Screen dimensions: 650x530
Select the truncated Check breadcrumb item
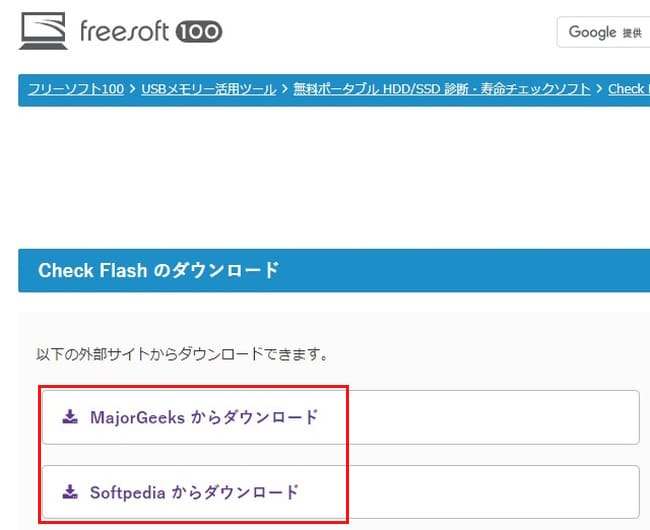pyautogui.click(x=626, y=89)
